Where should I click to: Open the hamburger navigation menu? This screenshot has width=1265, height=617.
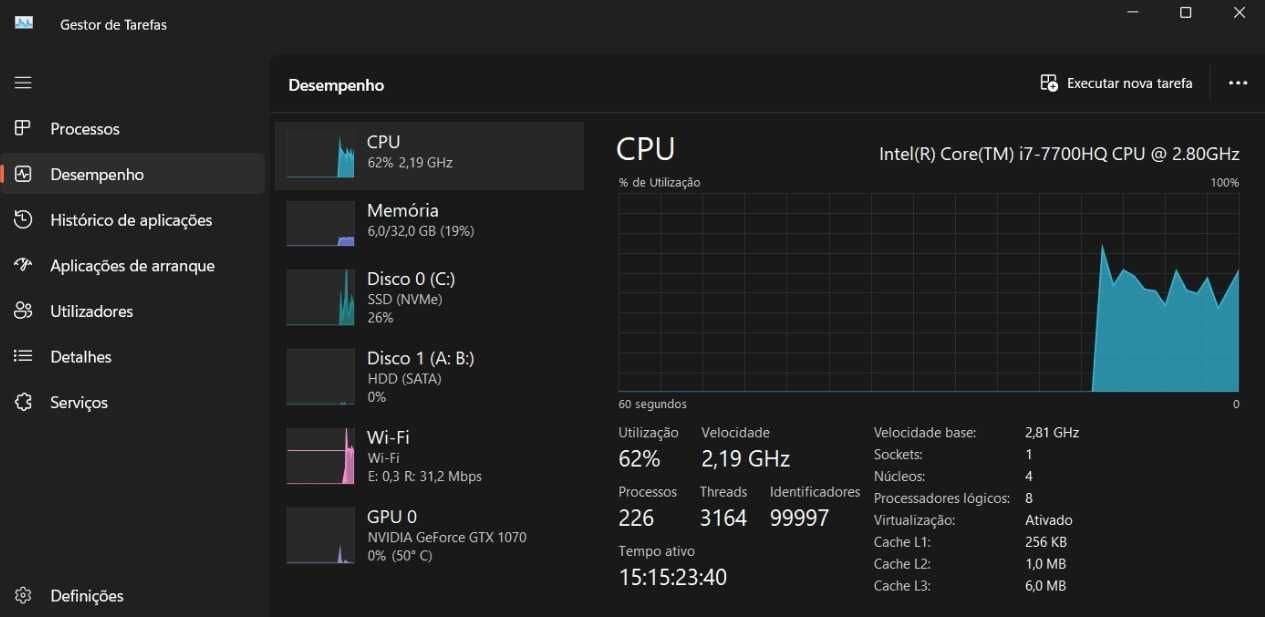[23, 83]
